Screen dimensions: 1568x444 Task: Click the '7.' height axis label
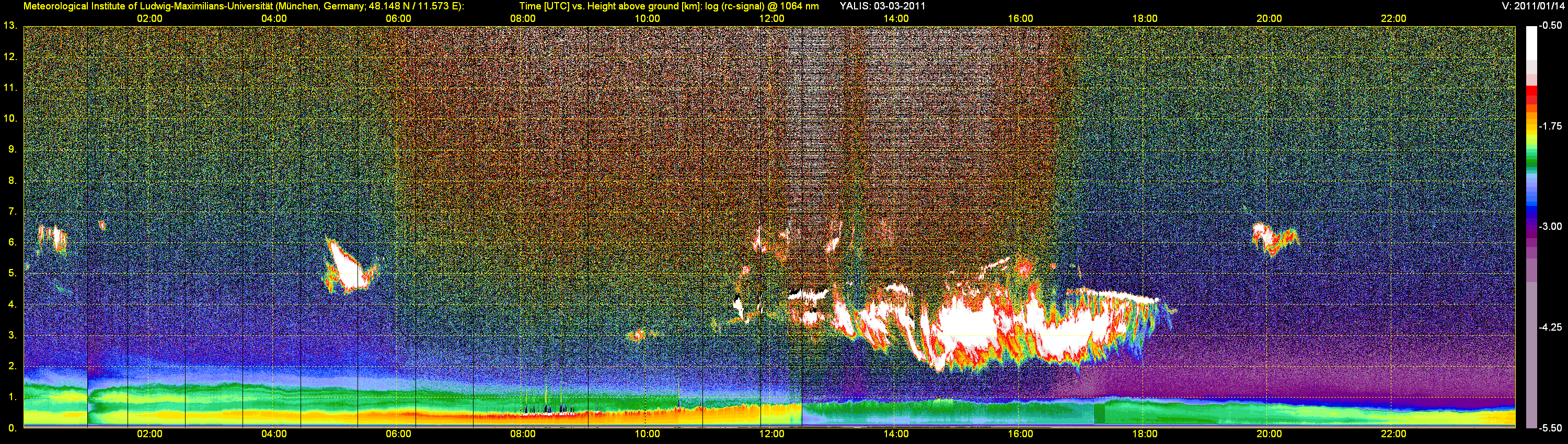12,211
